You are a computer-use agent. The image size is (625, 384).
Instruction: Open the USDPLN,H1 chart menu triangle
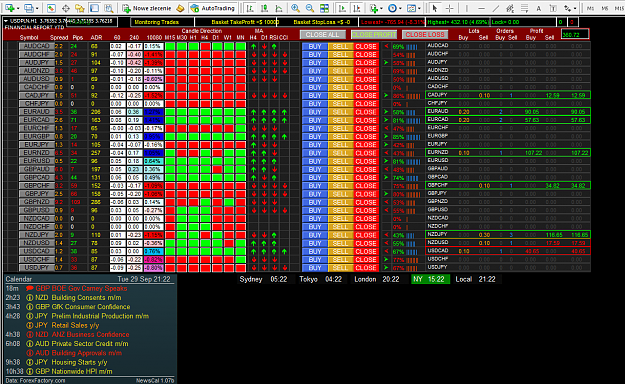pos(6,21)
